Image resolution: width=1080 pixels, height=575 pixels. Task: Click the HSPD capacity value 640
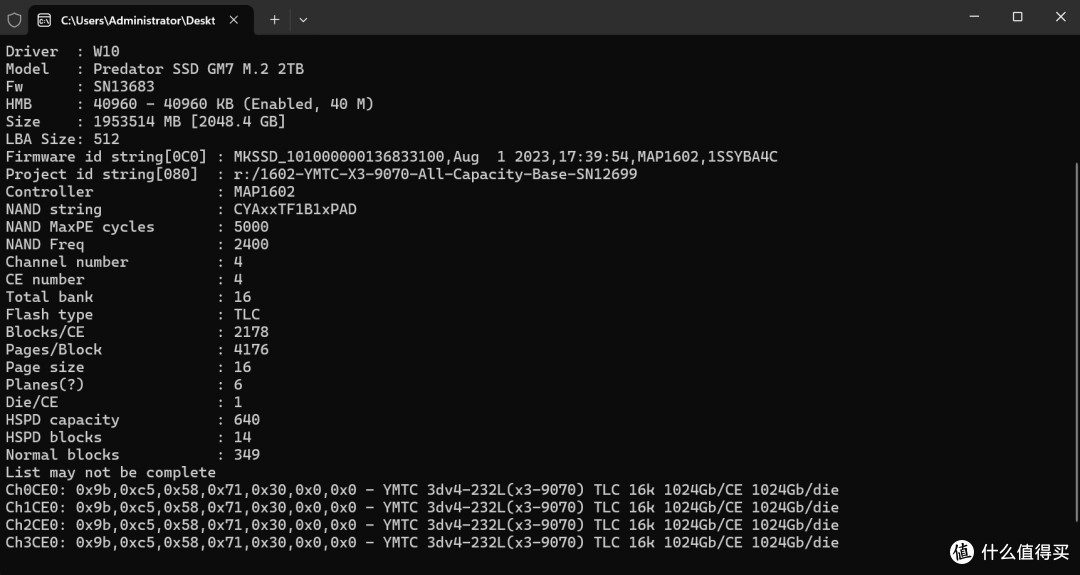coord(247,420)
